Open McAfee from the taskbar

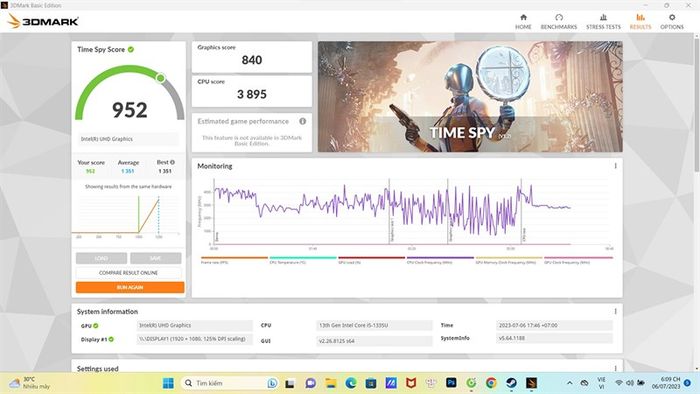pyautogui.click(x=411, y=383)
